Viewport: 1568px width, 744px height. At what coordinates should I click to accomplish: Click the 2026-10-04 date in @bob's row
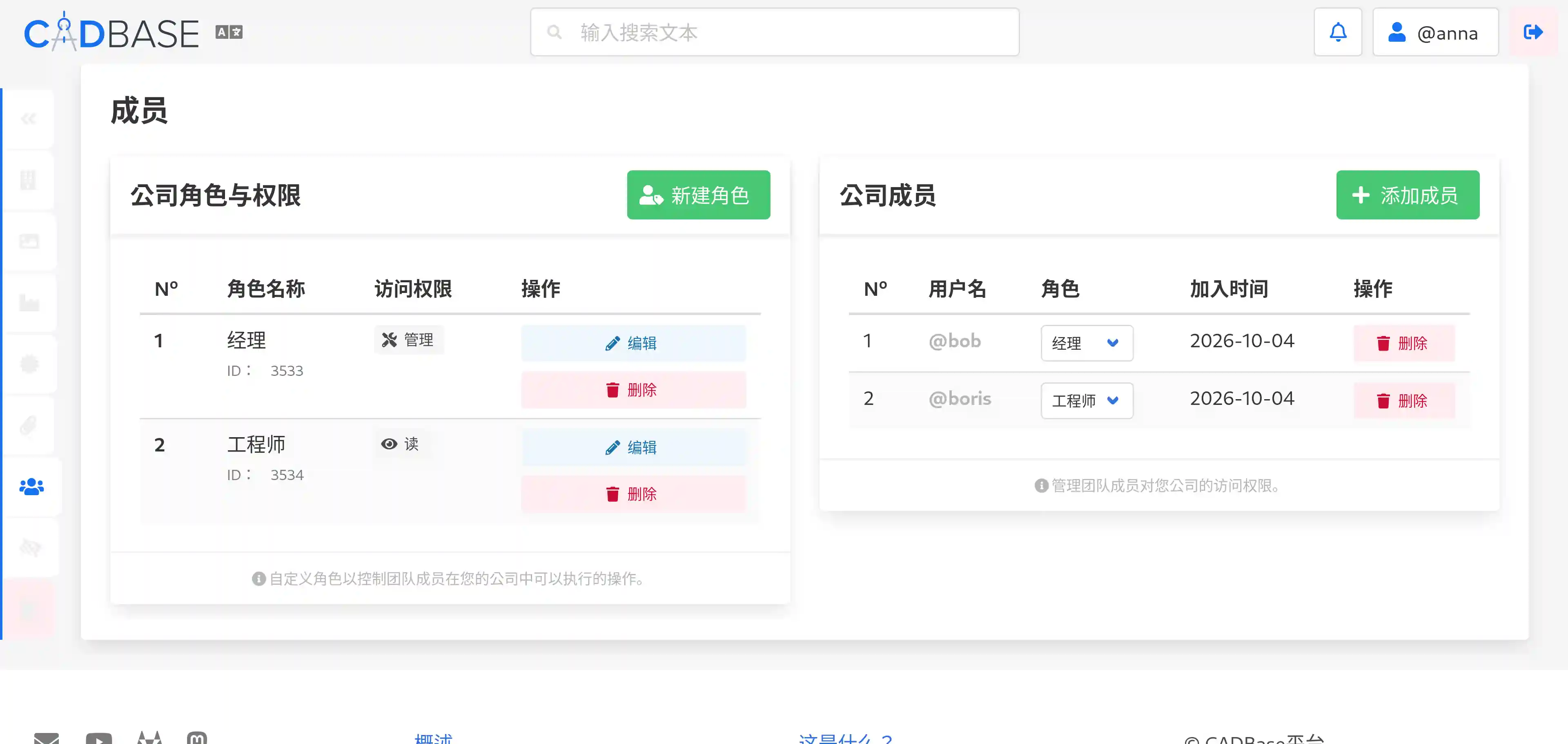[1242, 341]
